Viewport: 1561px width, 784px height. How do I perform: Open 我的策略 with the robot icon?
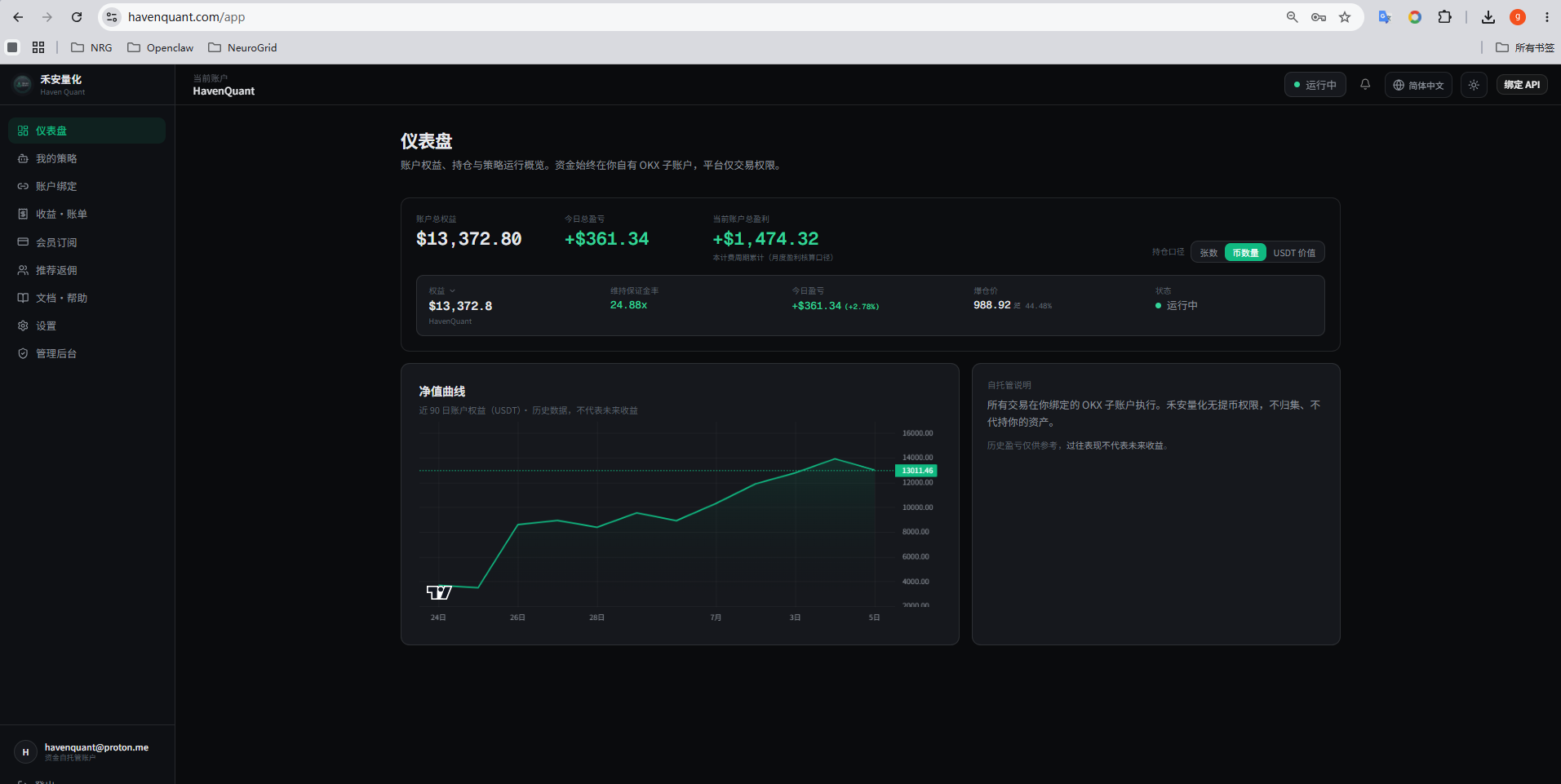(86, 158)
